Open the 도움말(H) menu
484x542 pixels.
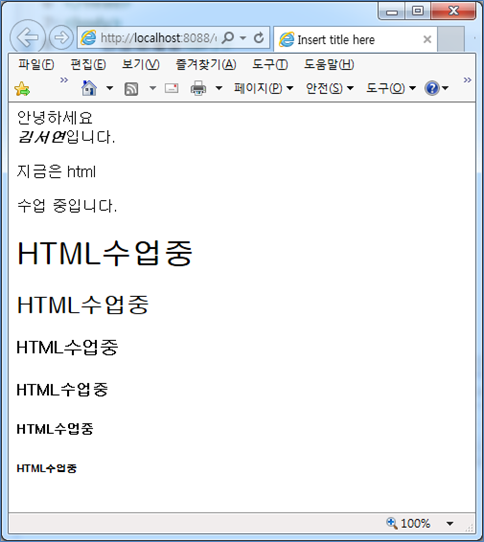click(329, 64)
